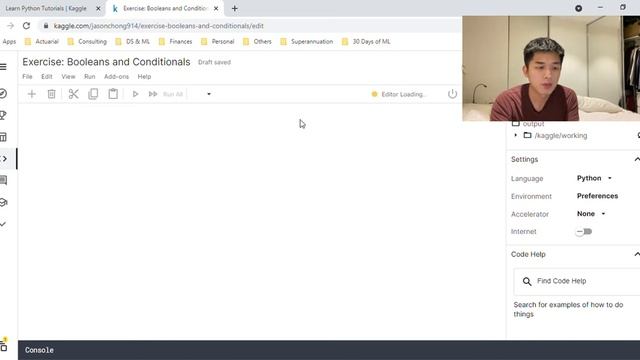This screenshot has width=640, height=360.
Task: Reload the page
Action: (x=26, y=26)
